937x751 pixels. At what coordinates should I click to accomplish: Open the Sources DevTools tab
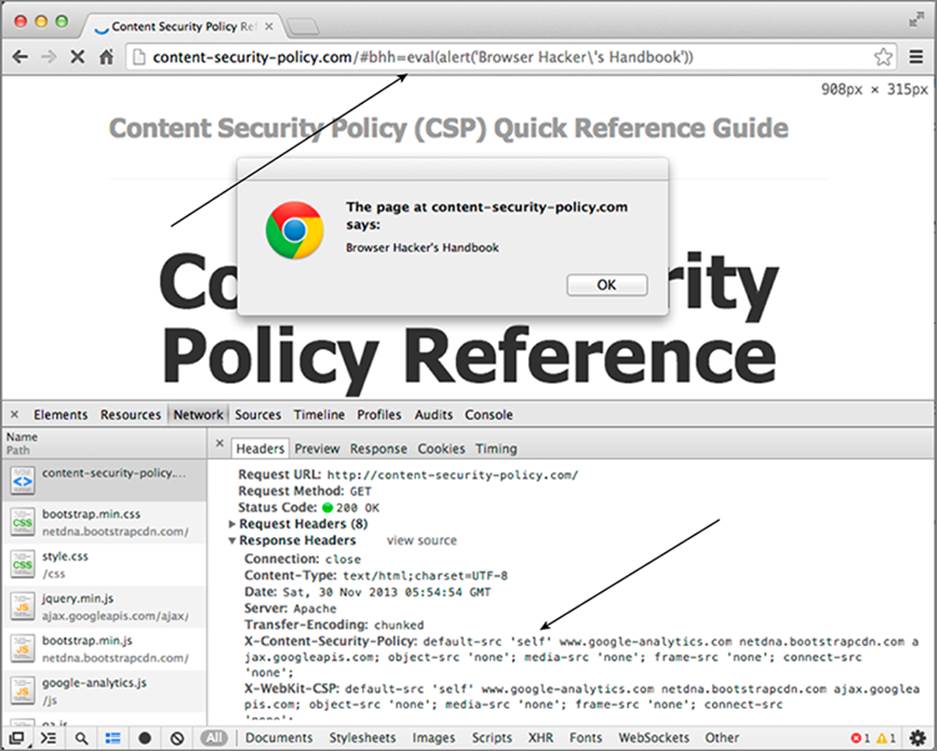coord(258,415)
